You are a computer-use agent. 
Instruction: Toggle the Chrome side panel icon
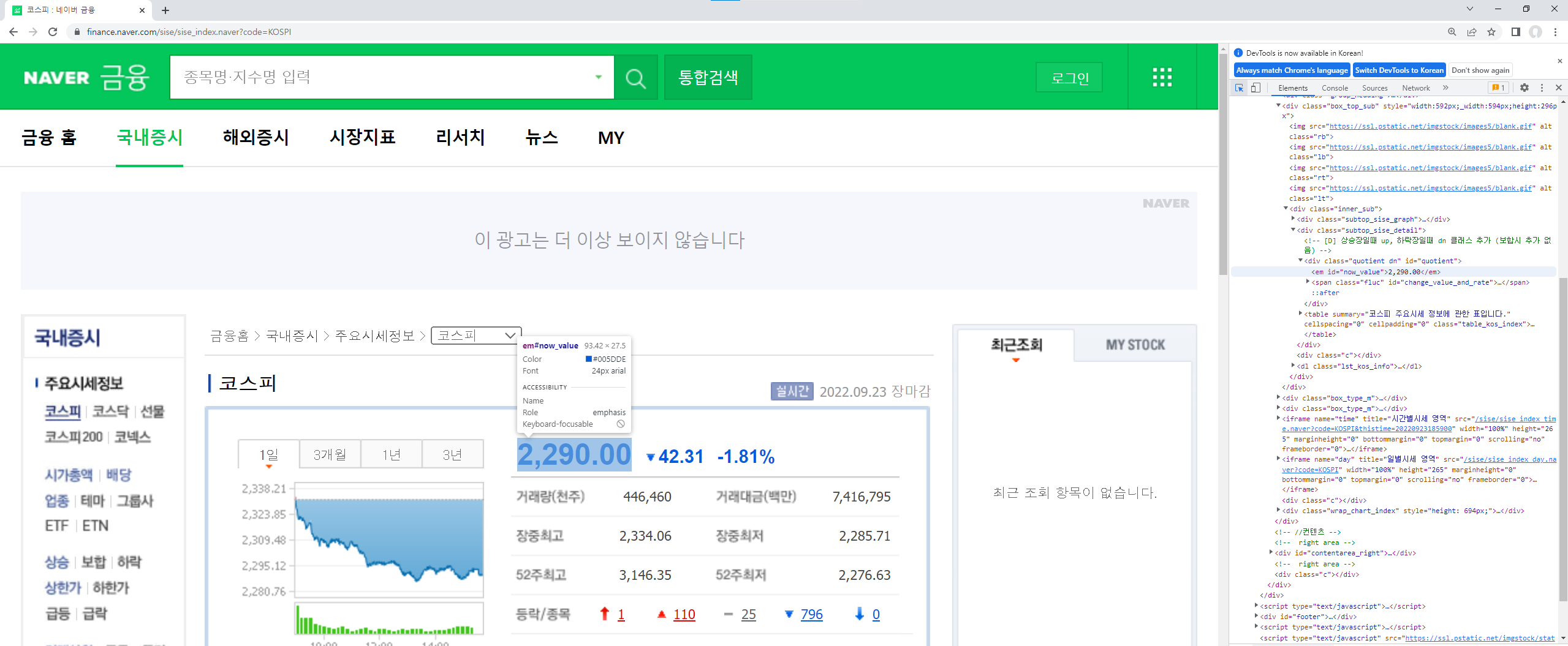[x=1515, y=32]
